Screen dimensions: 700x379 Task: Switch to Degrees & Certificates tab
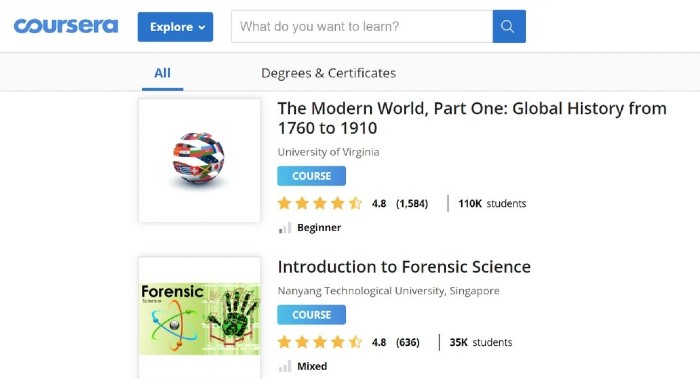pos(329,73)
